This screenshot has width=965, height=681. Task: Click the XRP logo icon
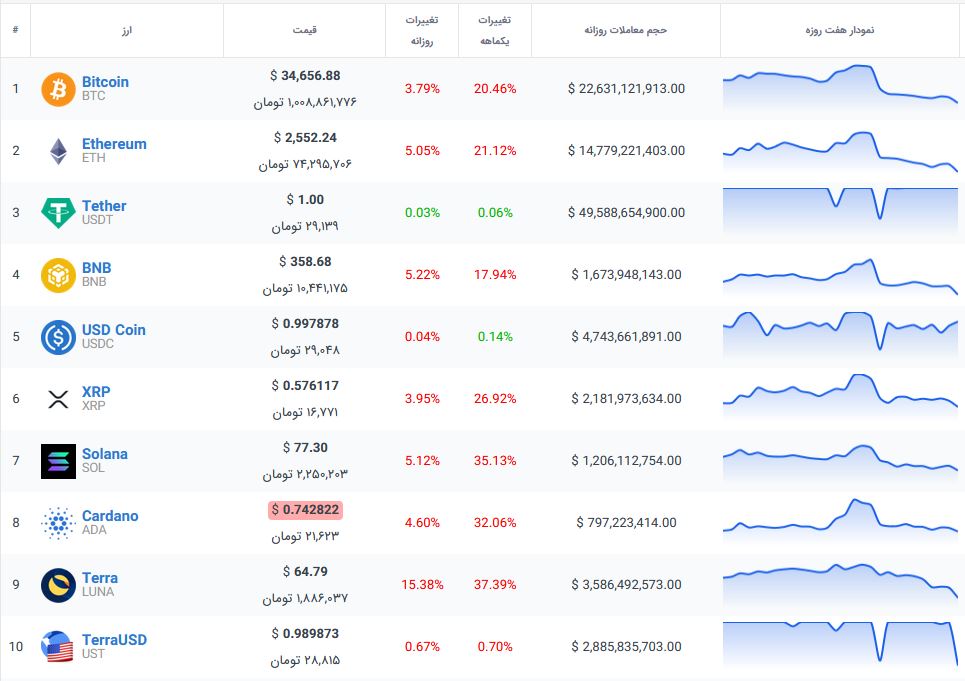coord(58,399)
